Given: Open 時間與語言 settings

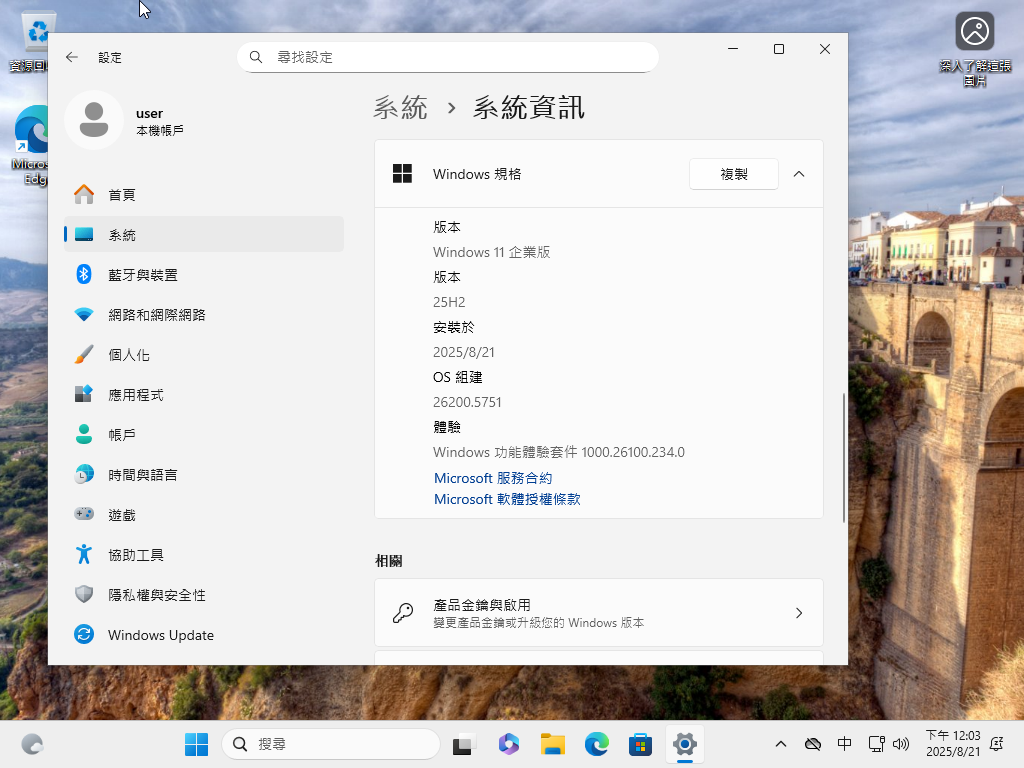Looking at the screenshot, I should tap(142, 475).
